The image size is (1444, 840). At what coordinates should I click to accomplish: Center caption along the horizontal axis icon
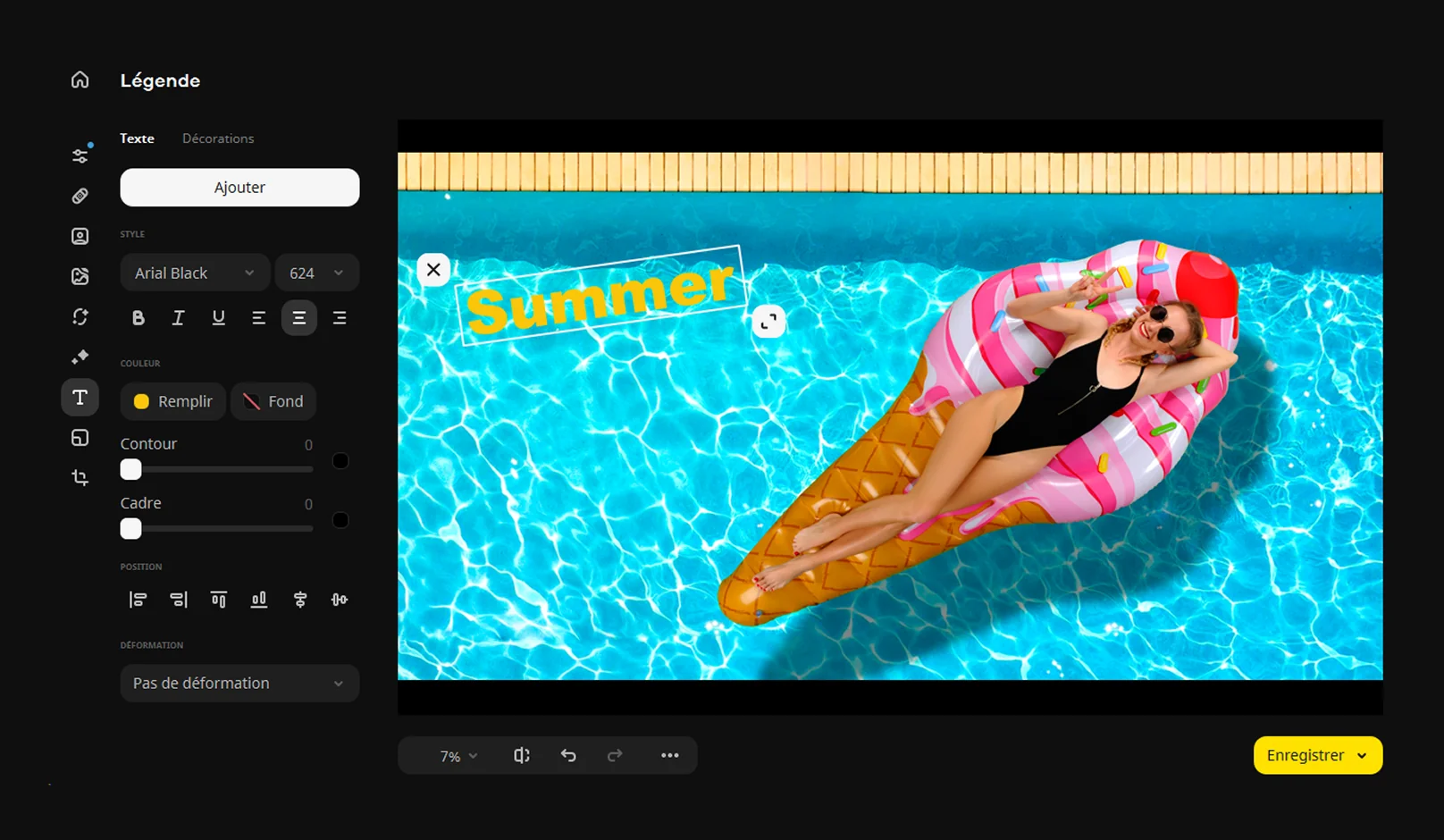pyautogui.click(x=340, y=600)
